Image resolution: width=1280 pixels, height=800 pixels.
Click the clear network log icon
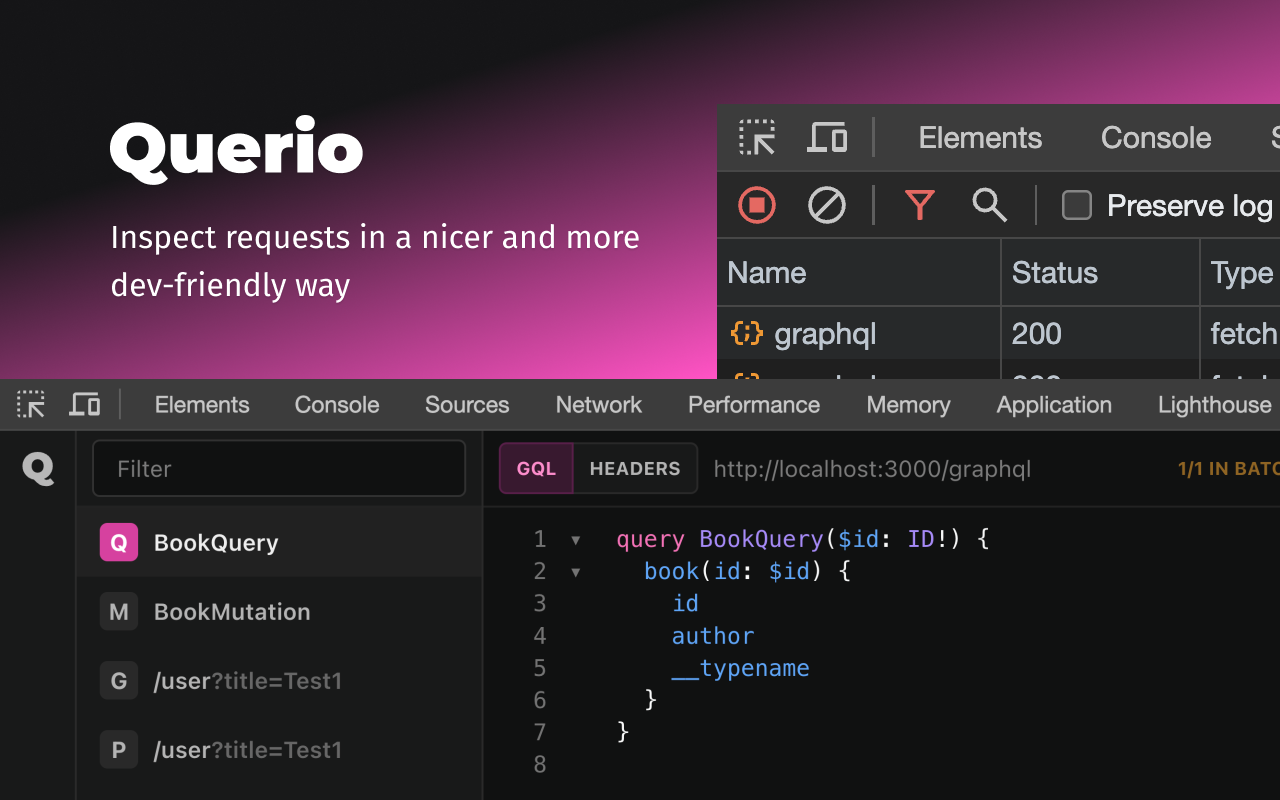[x=826, y=204]
